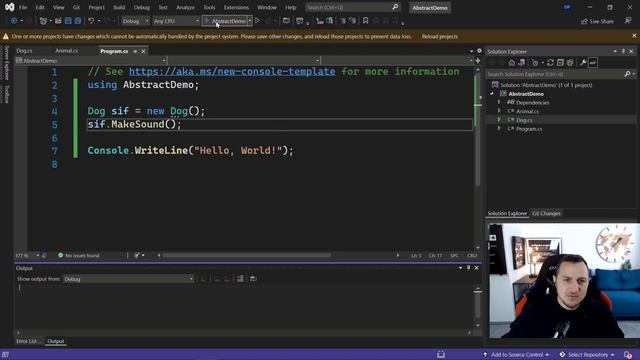Collapse the AbstractDemo project node
This screenshot has height=360, width=640.
(x=492, y=94)
